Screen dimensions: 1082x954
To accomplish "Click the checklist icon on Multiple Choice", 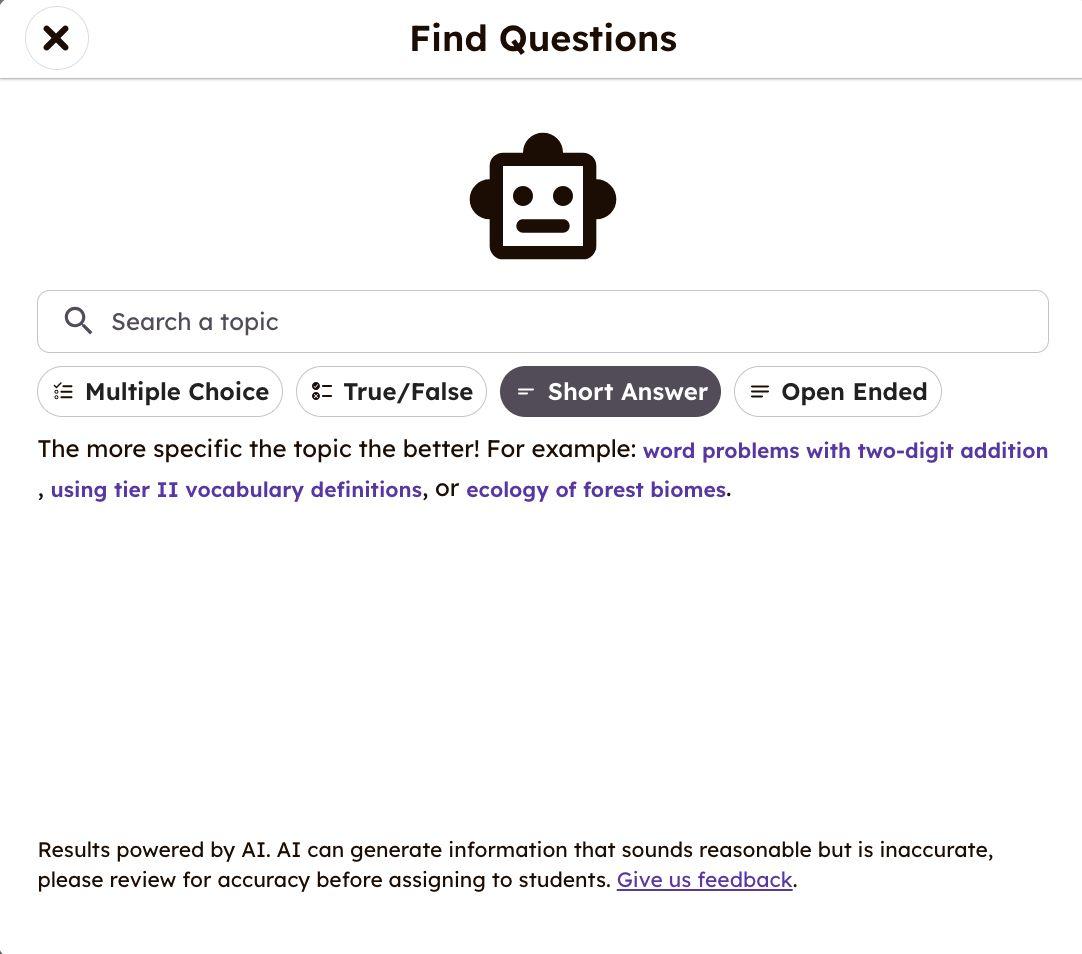I will click(64, 392).
